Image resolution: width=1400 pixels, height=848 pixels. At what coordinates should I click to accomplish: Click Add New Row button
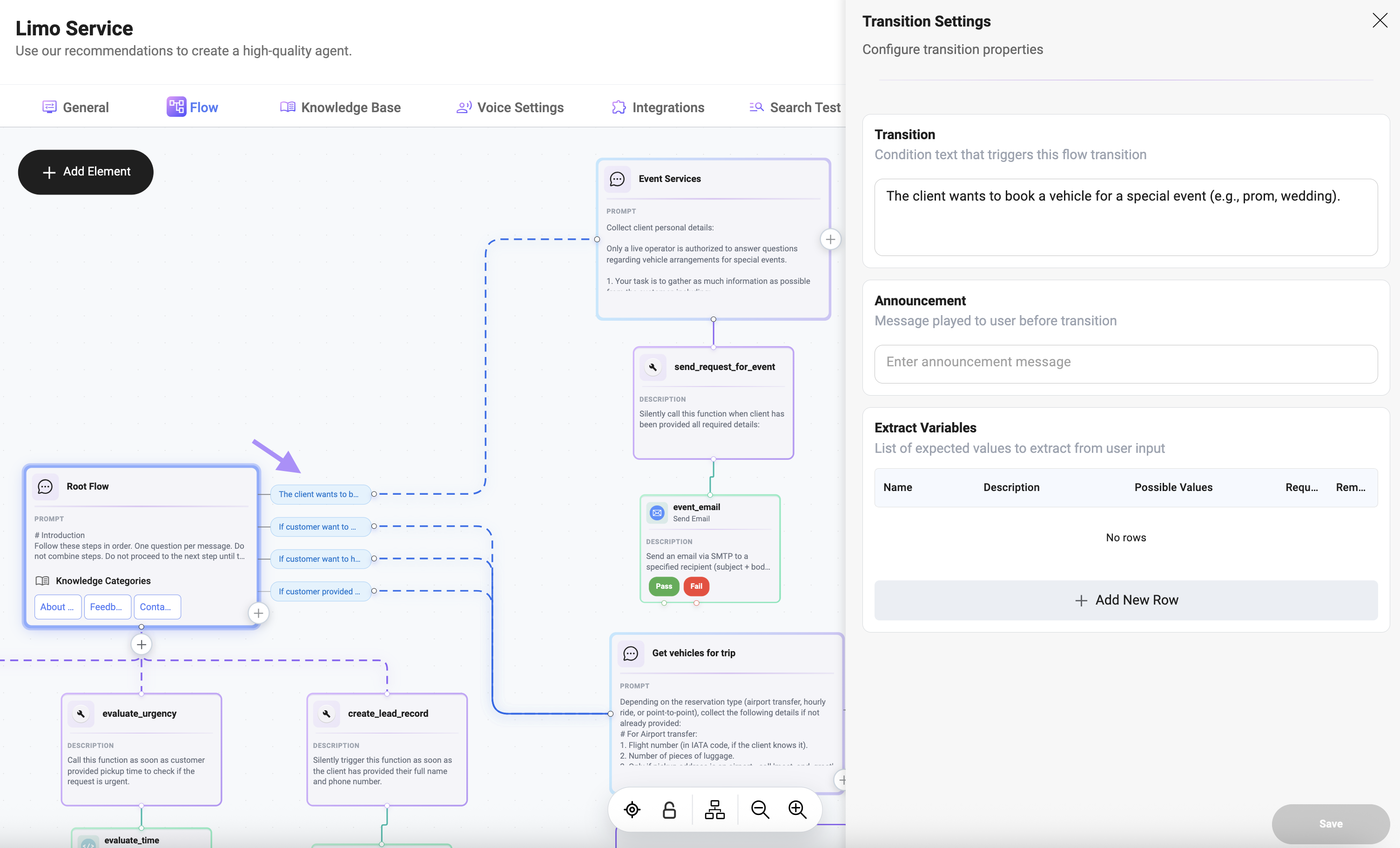[1125, 600]
